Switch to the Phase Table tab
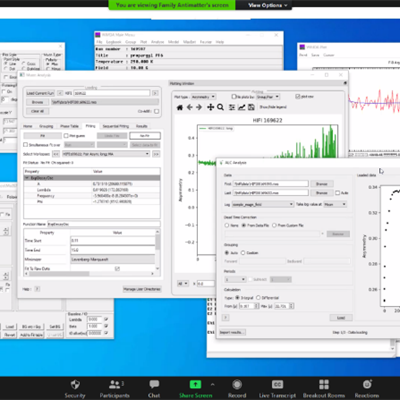This screenshot has height=400, width=400. 69,126
